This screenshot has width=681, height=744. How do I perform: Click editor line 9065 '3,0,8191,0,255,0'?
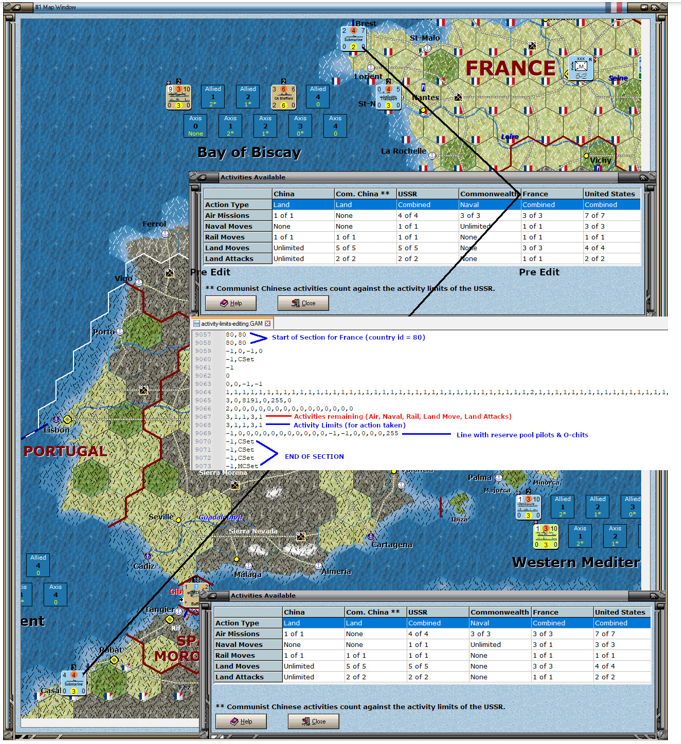click(x=258, y=400)
